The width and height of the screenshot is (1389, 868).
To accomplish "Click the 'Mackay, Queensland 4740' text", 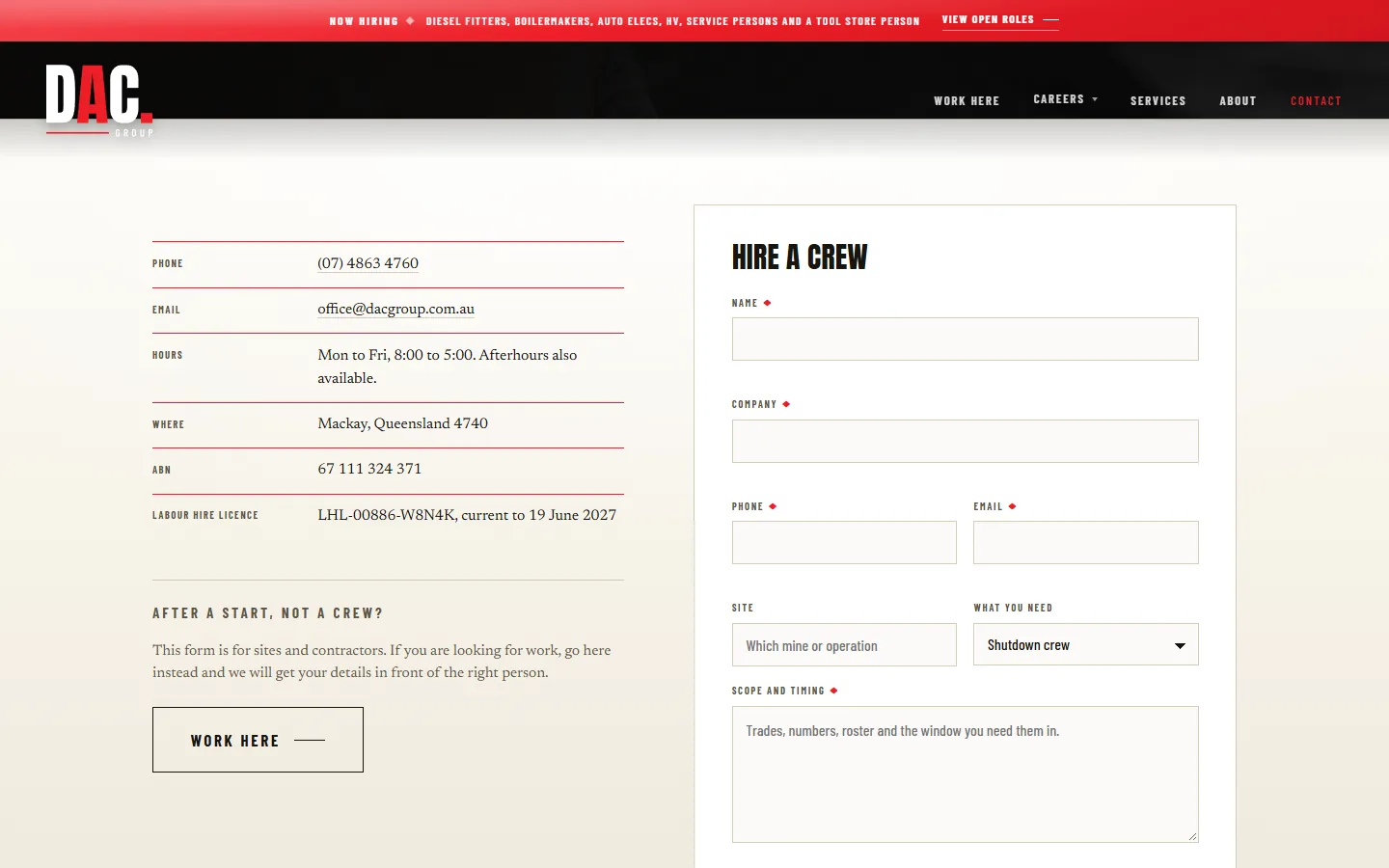I will tap(402, 423).
